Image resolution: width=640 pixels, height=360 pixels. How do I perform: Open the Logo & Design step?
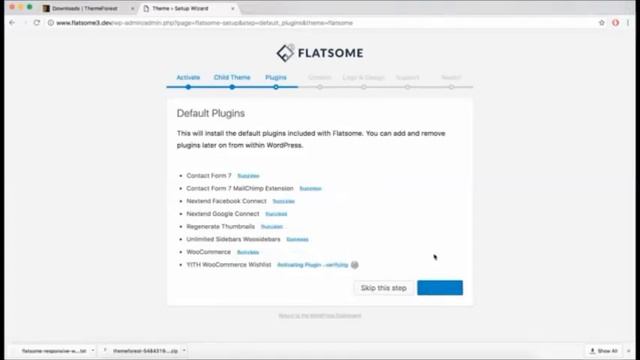click(x=363, y=77)
